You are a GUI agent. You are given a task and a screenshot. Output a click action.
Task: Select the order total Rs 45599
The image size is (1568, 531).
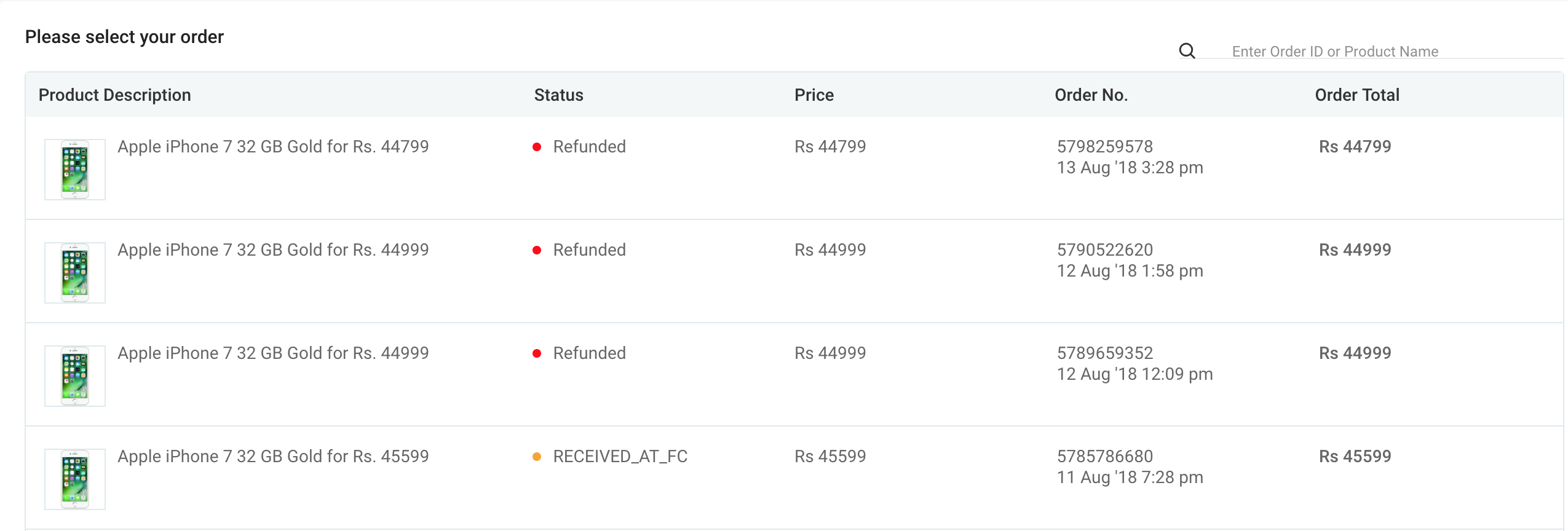[x=1355, y=456]
